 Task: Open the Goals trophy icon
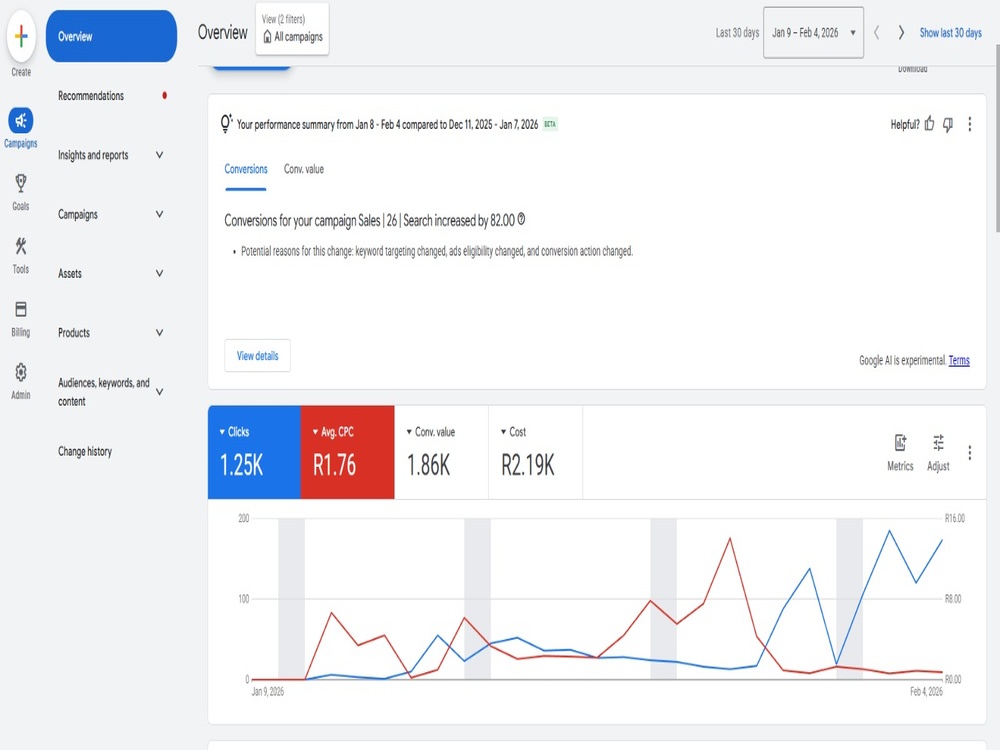[x=21, y=184]
